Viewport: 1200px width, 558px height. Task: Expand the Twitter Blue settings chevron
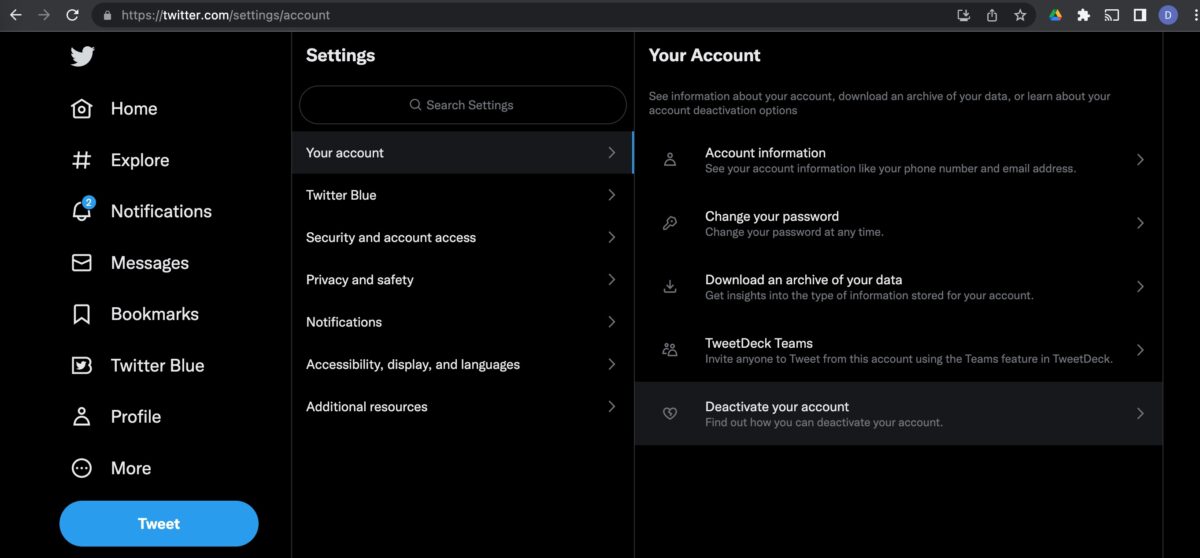612,195
